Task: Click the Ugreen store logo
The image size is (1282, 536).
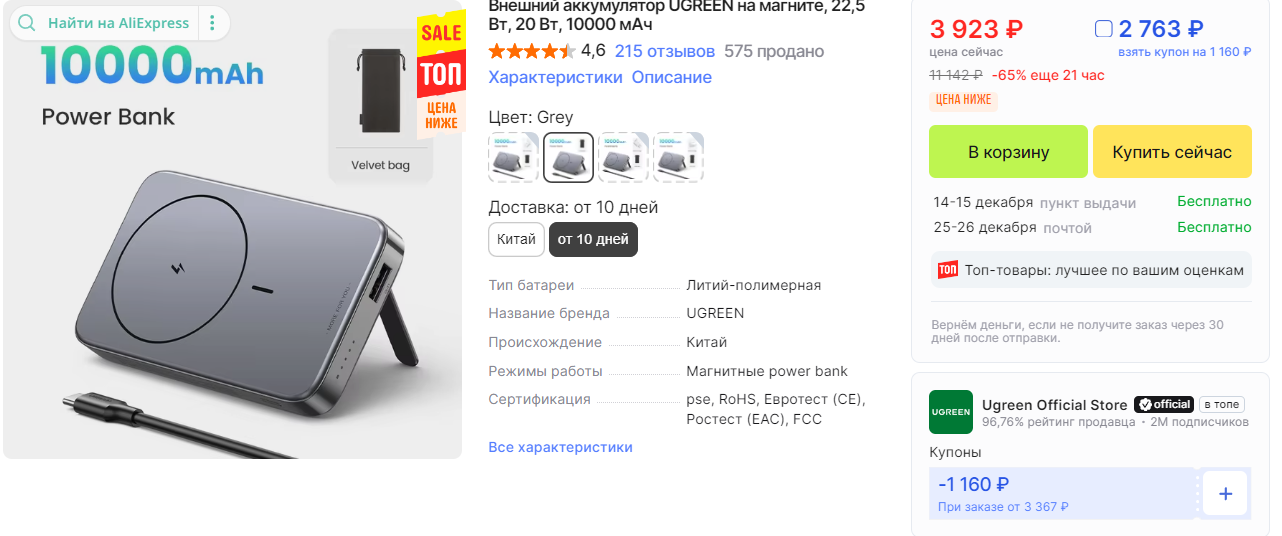Action: tap(950, 412)
